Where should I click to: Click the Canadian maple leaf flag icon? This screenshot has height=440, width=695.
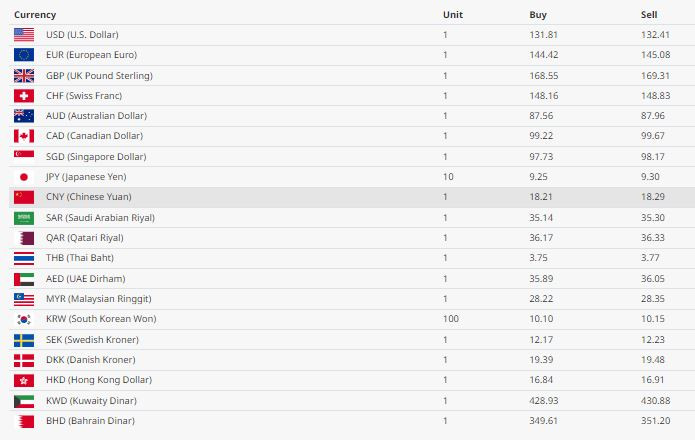point(24,136)
